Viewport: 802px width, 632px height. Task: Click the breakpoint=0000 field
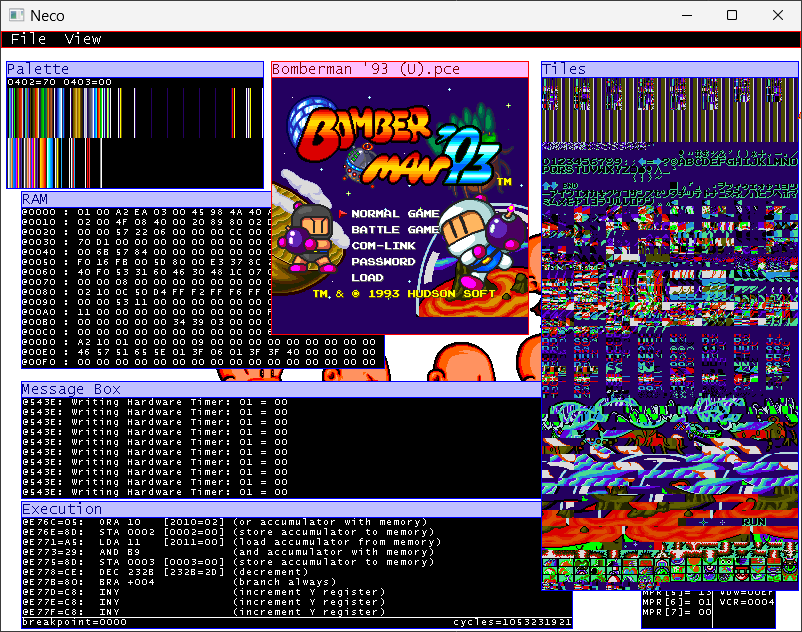(75, 622)
